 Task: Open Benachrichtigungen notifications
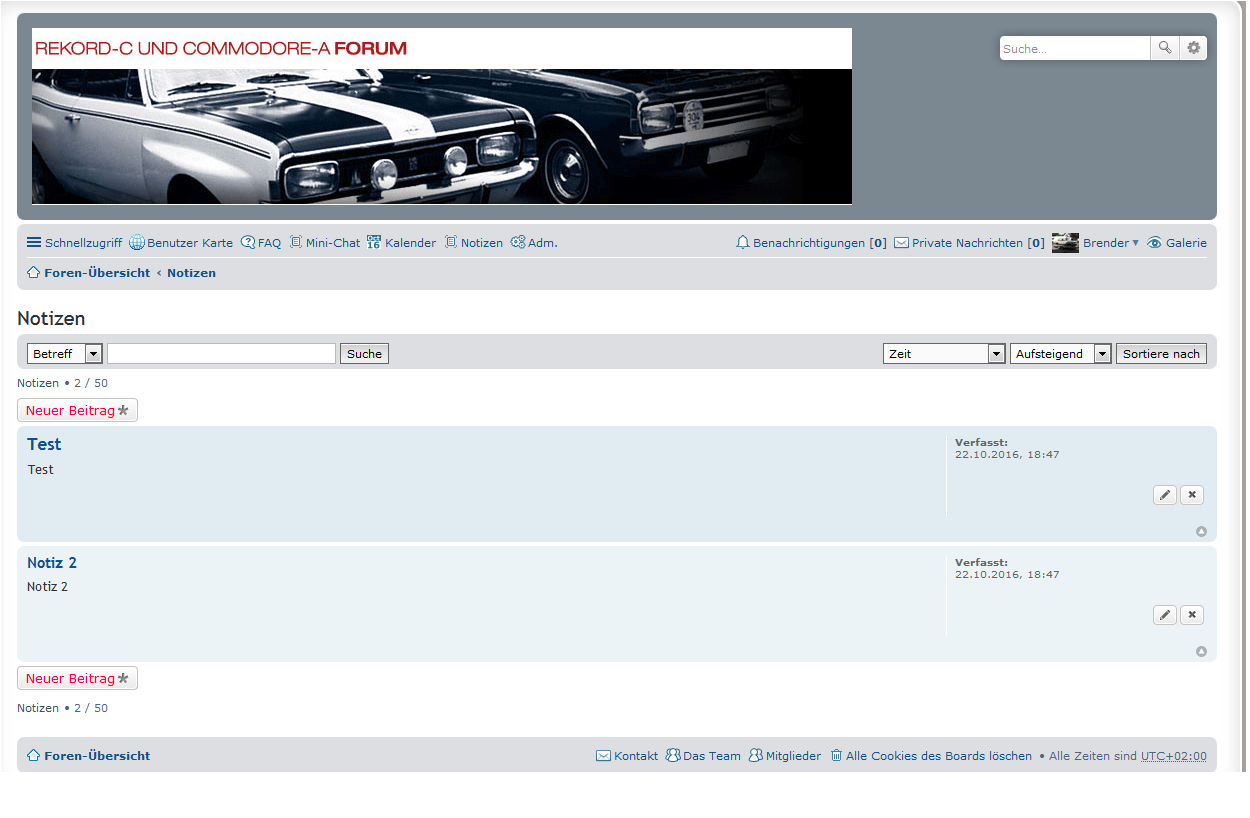point(811,243)
